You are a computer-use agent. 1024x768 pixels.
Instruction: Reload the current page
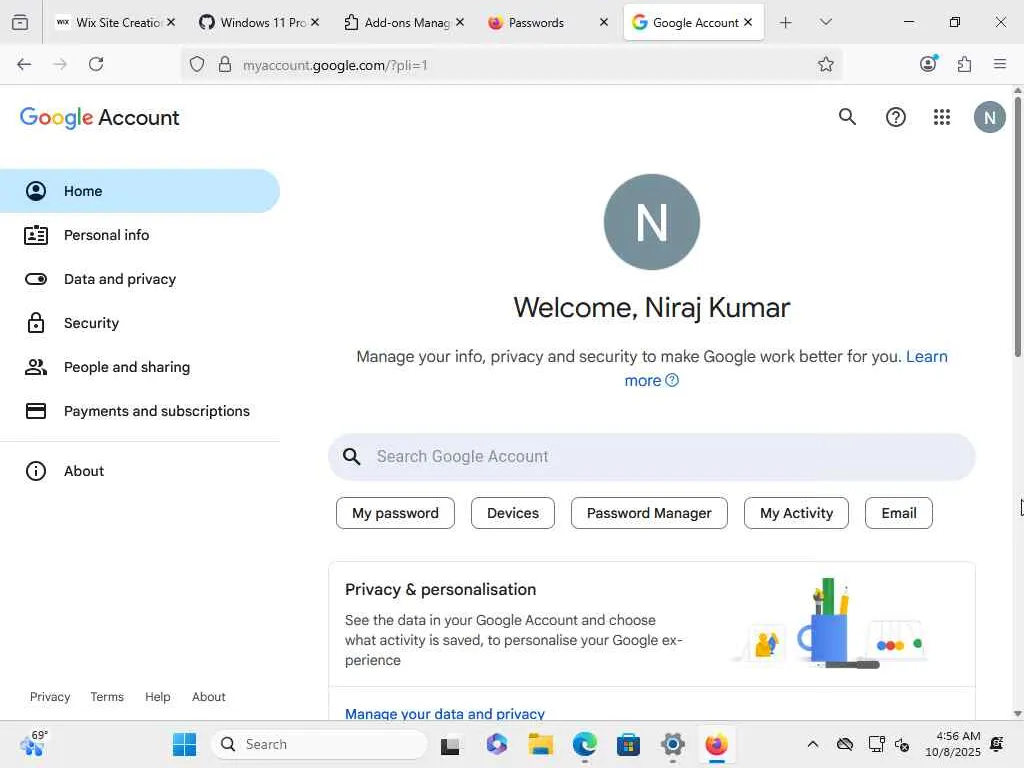(96, 64)
